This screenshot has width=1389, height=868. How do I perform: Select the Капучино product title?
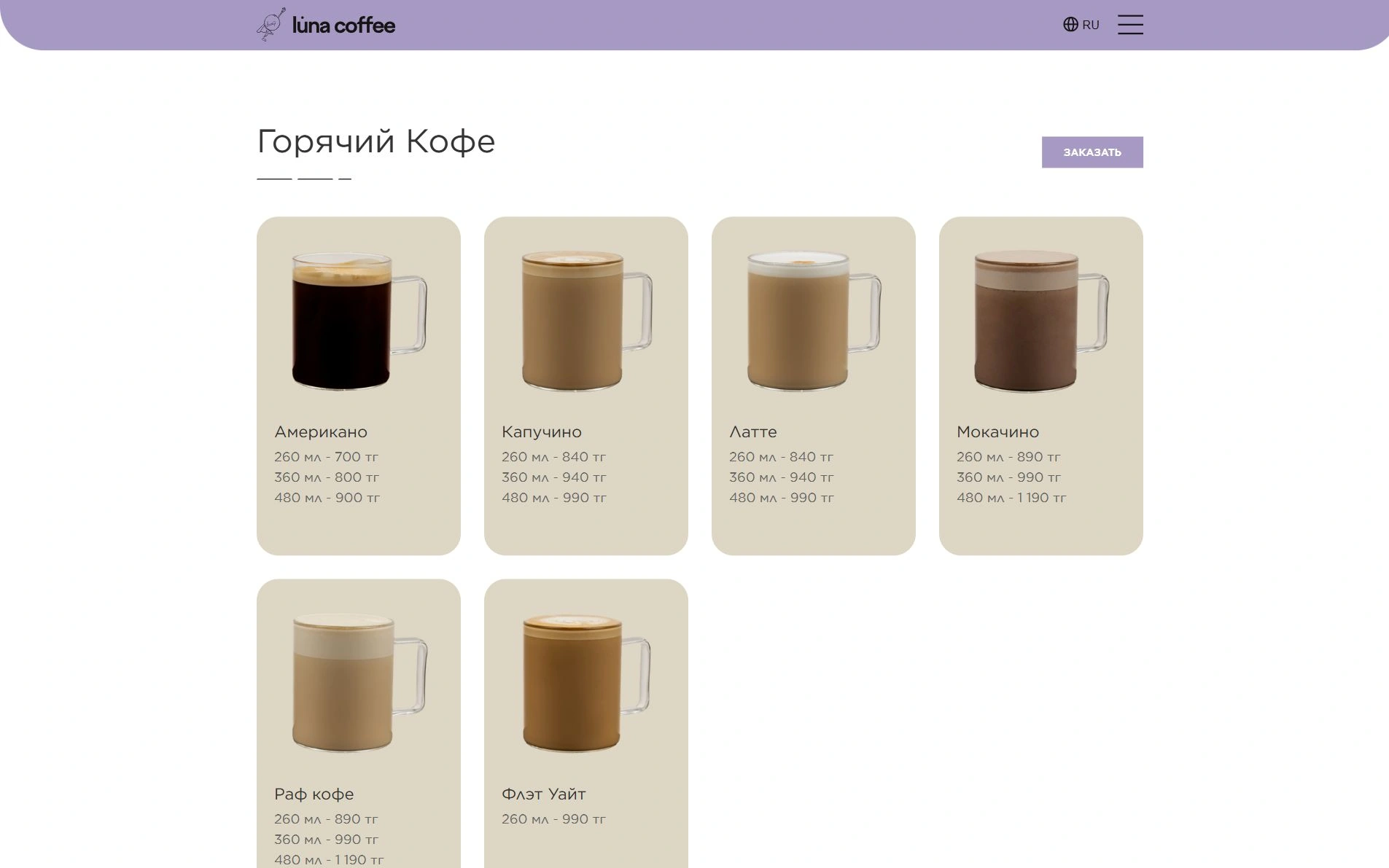coord(542,432)
